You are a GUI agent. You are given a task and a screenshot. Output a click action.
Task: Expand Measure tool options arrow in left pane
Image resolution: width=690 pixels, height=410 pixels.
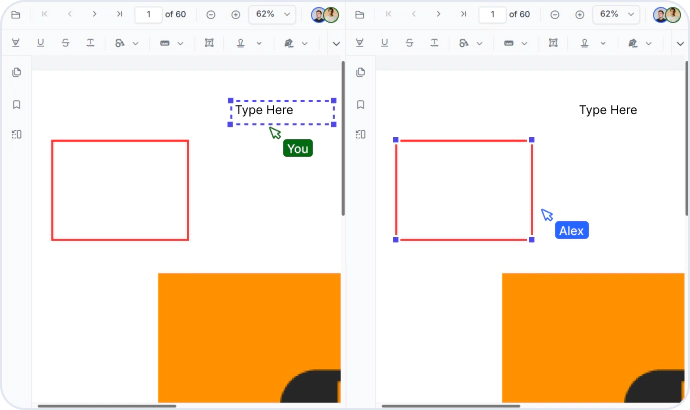[180, 43]
